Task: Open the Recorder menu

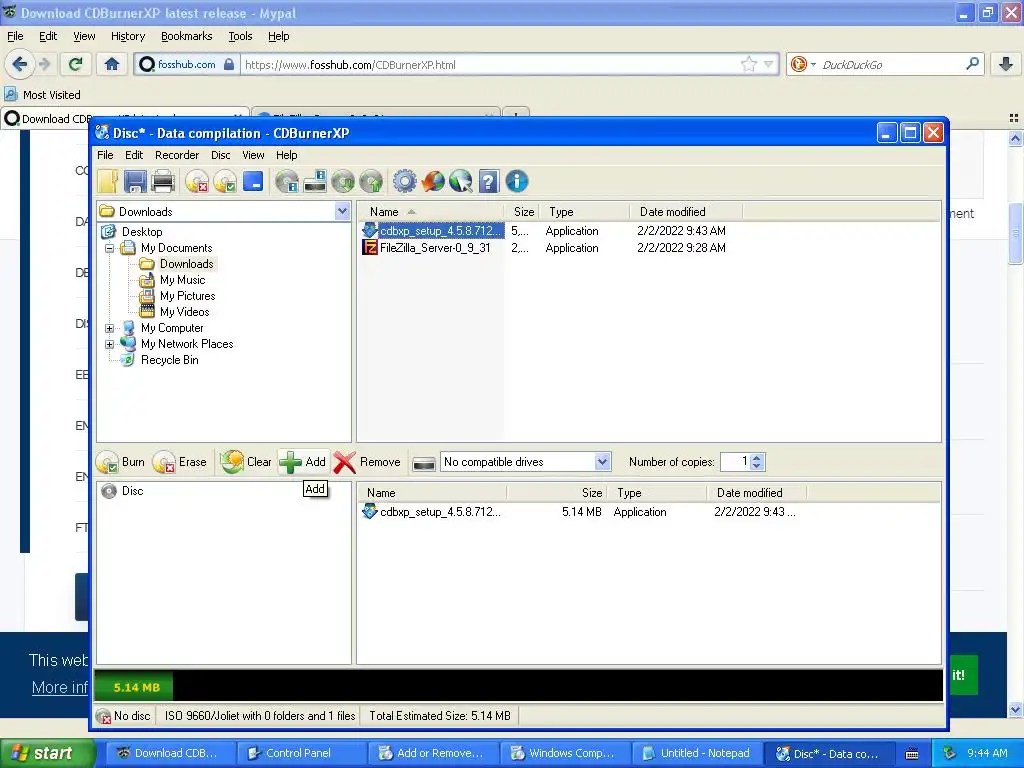Action: pos(176,155)
